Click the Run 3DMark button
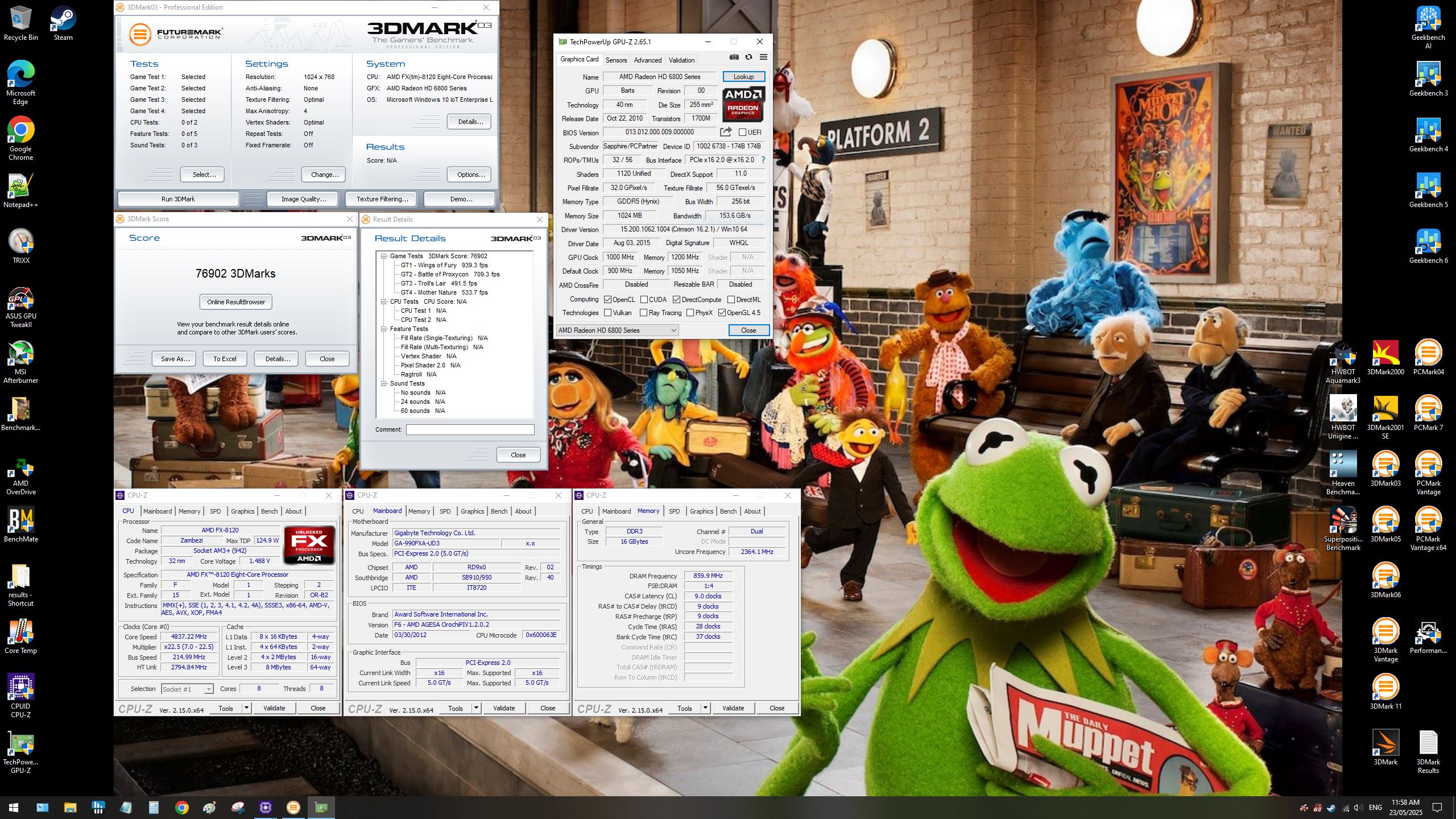Screen dimensions: 1456x819 click(x=178, y=199)
